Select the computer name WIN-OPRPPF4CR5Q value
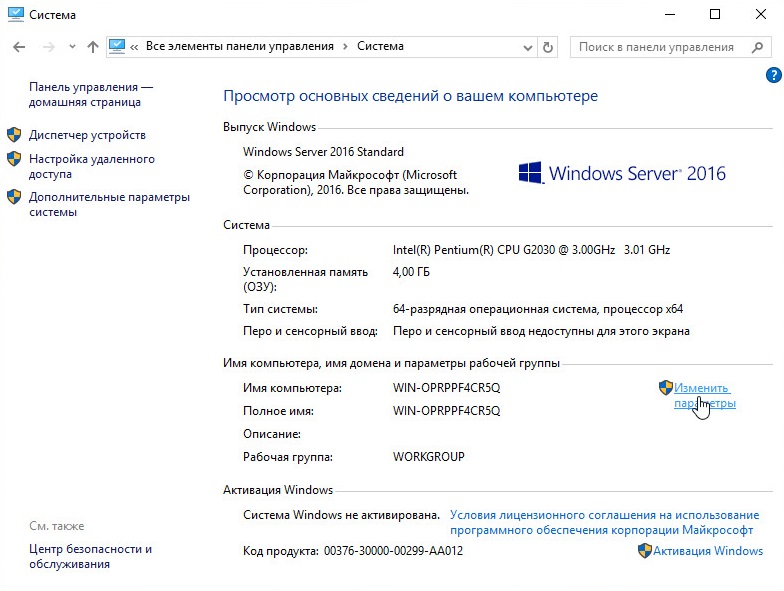Screen dimensions: 784x591 click(x=446, y=388)
